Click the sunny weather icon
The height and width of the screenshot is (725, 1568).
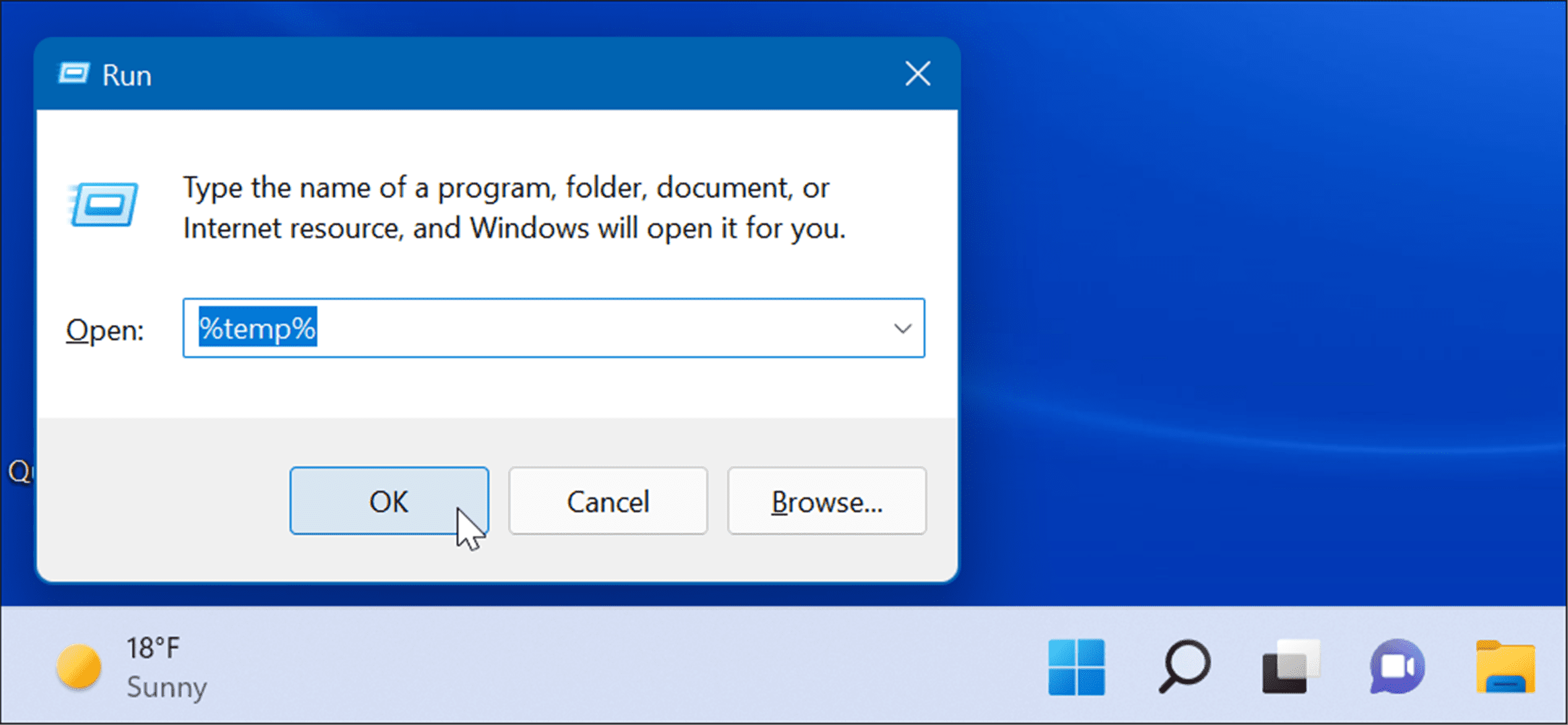(77, 667)
